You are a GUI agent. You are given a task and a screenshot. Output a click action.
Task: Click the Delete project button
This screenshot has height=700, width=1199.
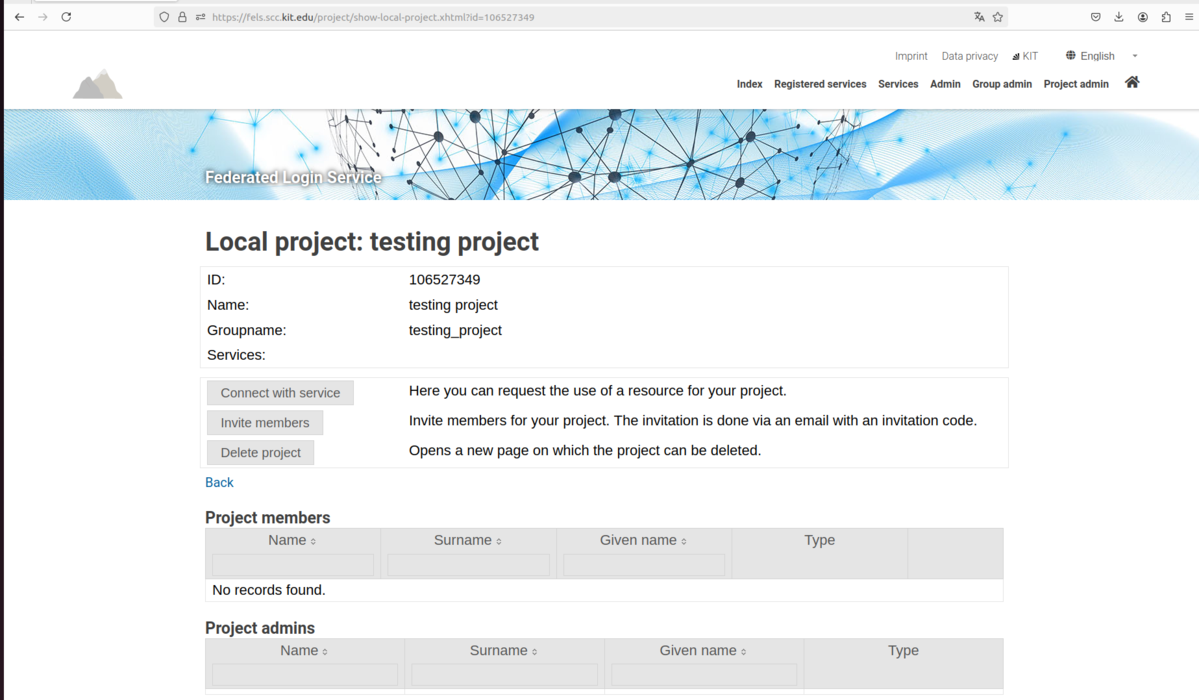(260, 452)
